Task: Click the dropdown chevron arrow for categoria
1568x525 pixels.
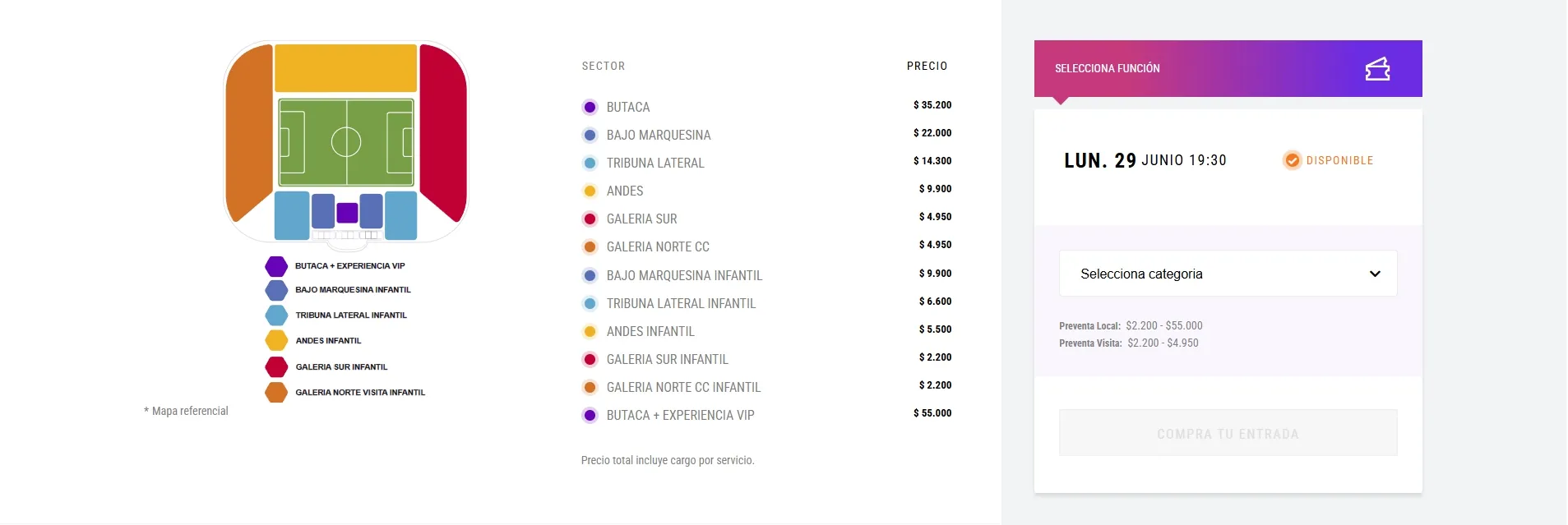Action: [x=1375, y=274]
